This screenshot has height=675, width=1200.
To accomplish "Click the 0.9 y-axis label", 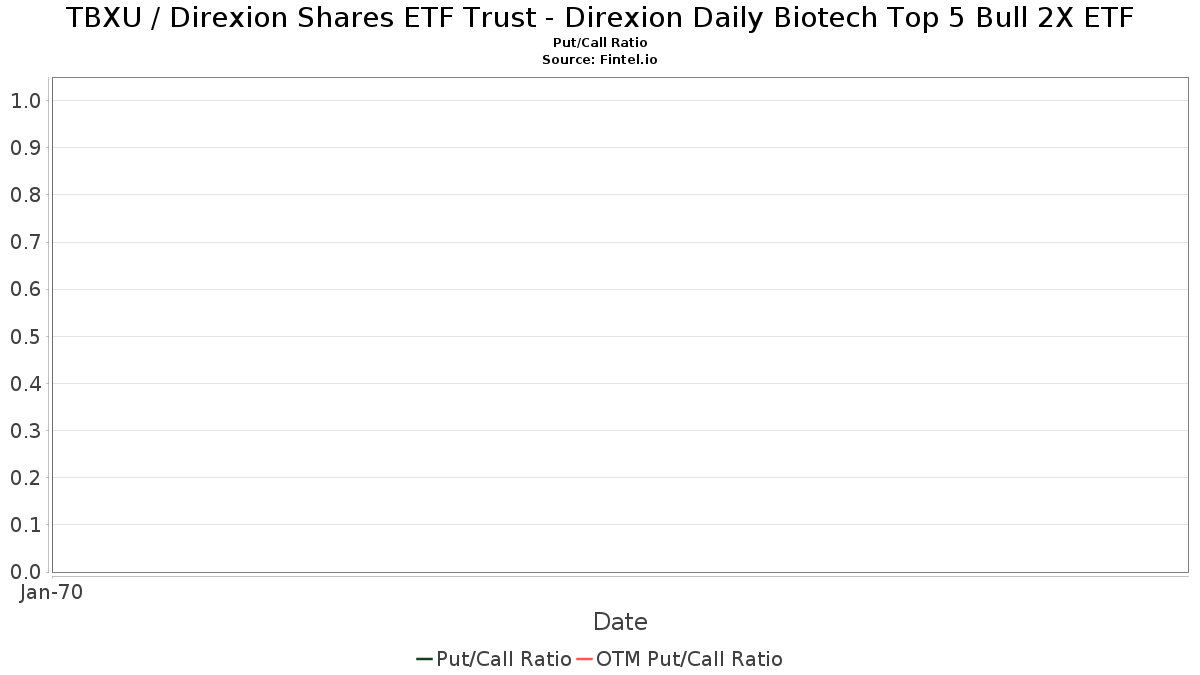I will coord(25,148).
